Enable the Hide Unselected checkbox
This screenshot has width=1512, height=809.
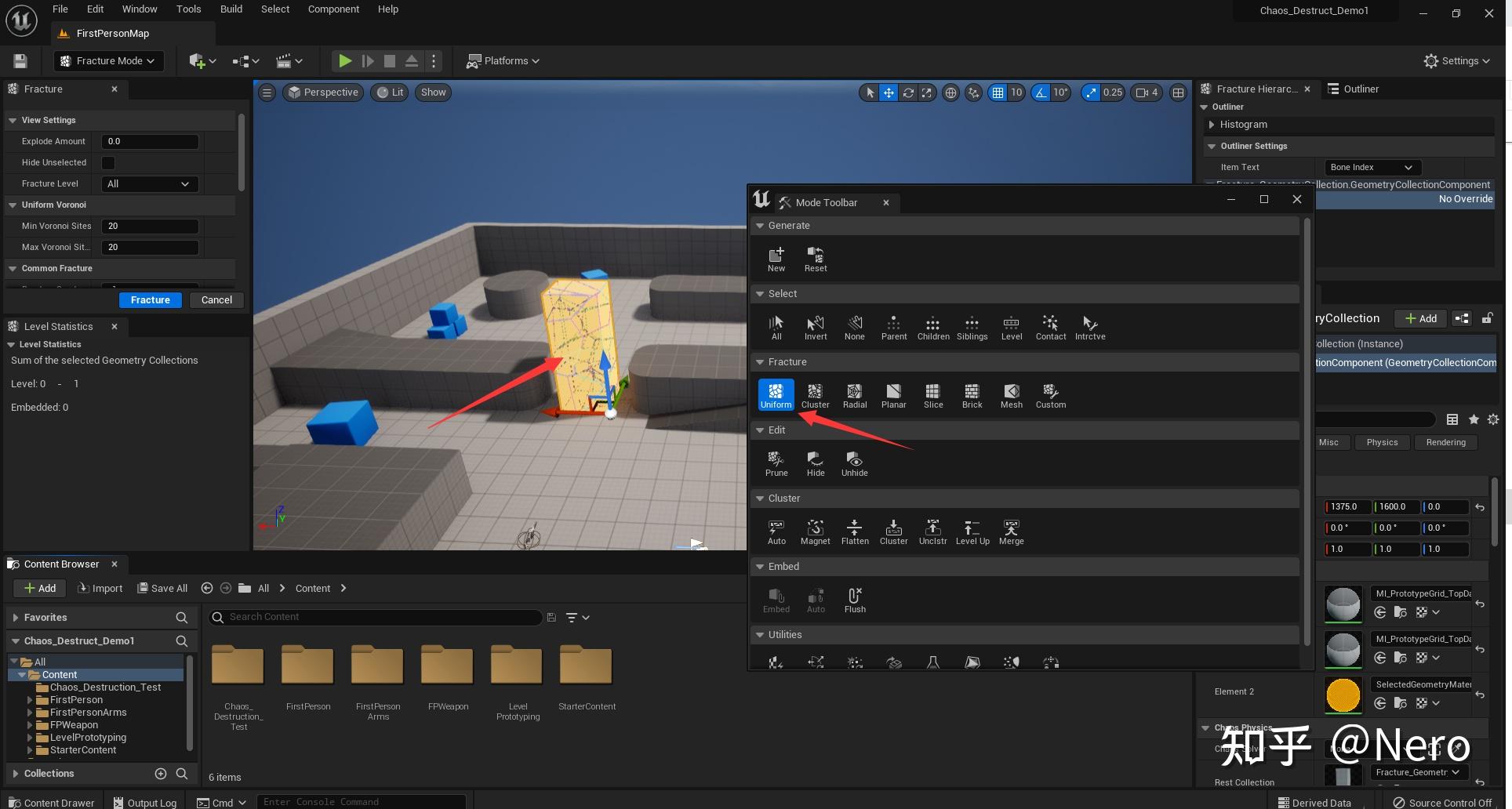pos(108,163)
